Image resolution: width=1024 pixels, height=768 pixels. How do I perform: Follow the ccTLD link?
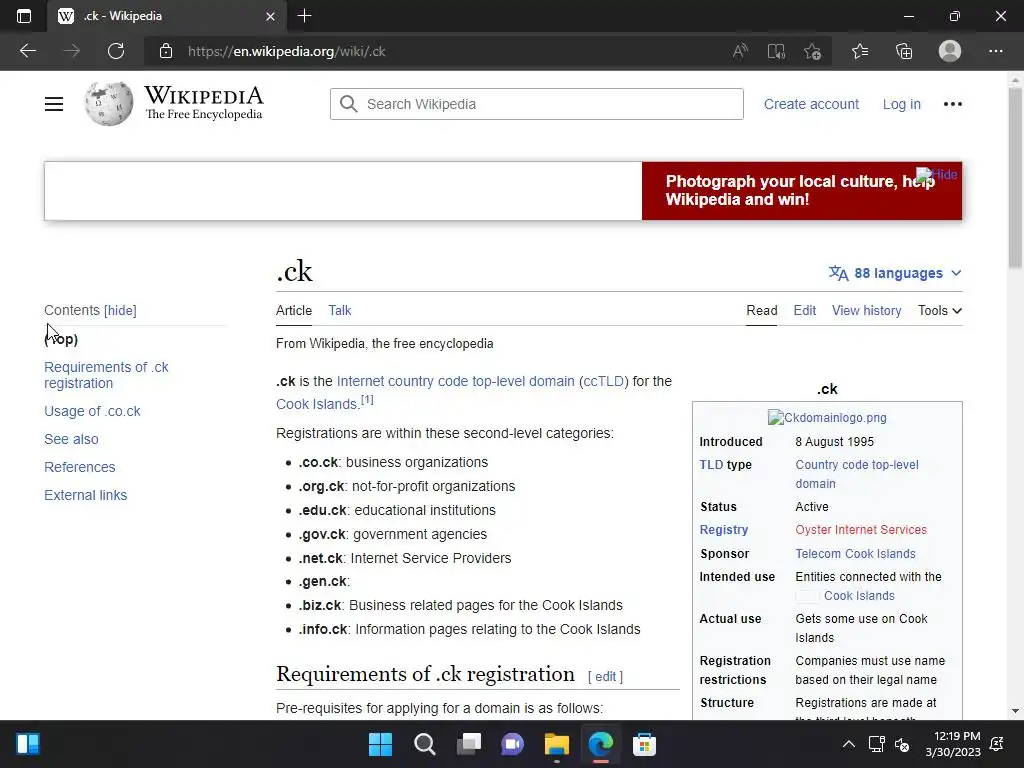pyautogui.click(x=603, y=381)
